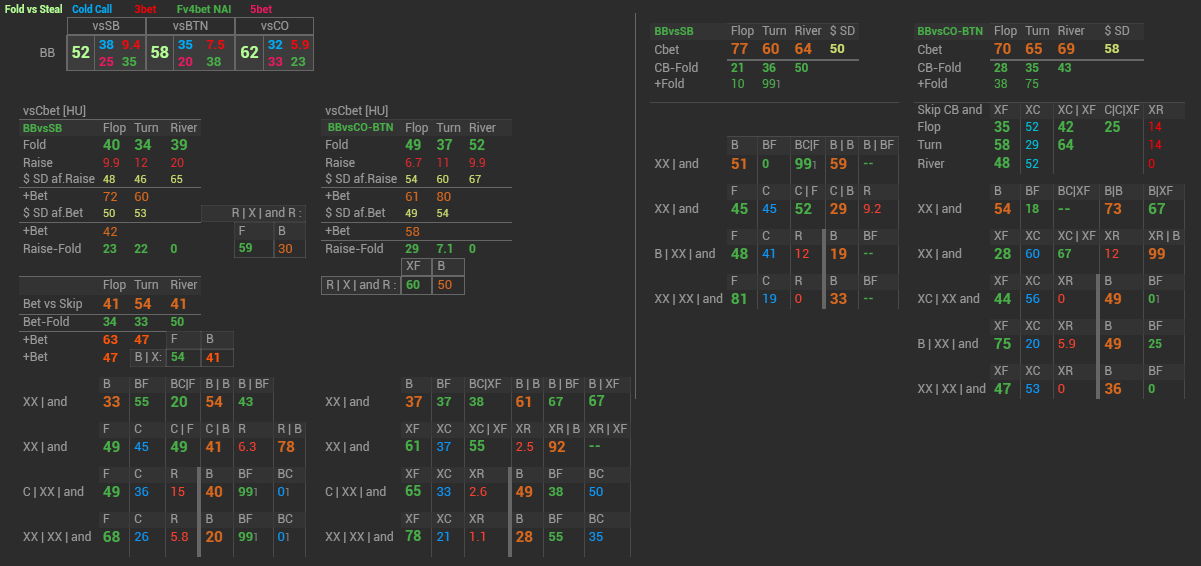
Task: Click the Cbet flop value 77 in BBvsSB
Action: tap(740, 49)
